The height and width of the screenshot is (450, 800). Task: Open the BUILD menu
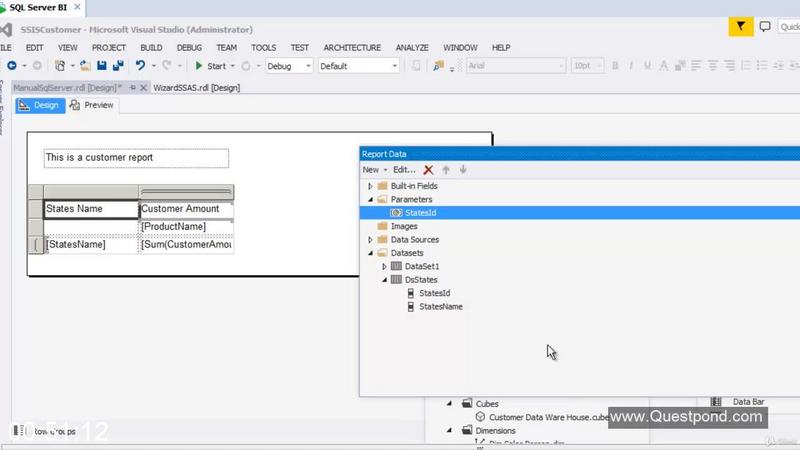(151, 47)
